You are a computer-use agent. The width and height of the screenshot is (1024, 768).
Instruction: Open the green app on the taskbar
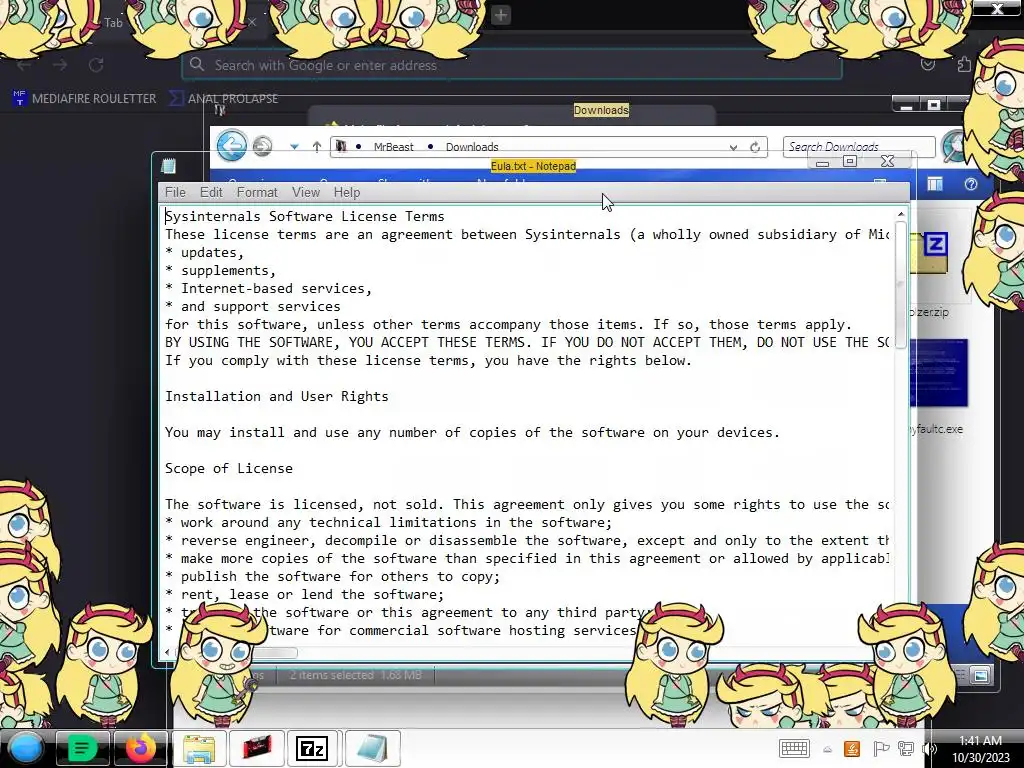click(x=82, y=748)
